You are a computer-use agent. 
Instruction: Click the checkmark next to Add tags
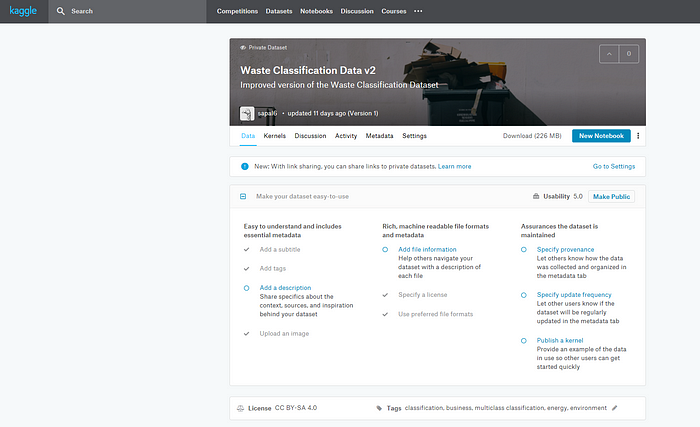[x=246, y=269]
